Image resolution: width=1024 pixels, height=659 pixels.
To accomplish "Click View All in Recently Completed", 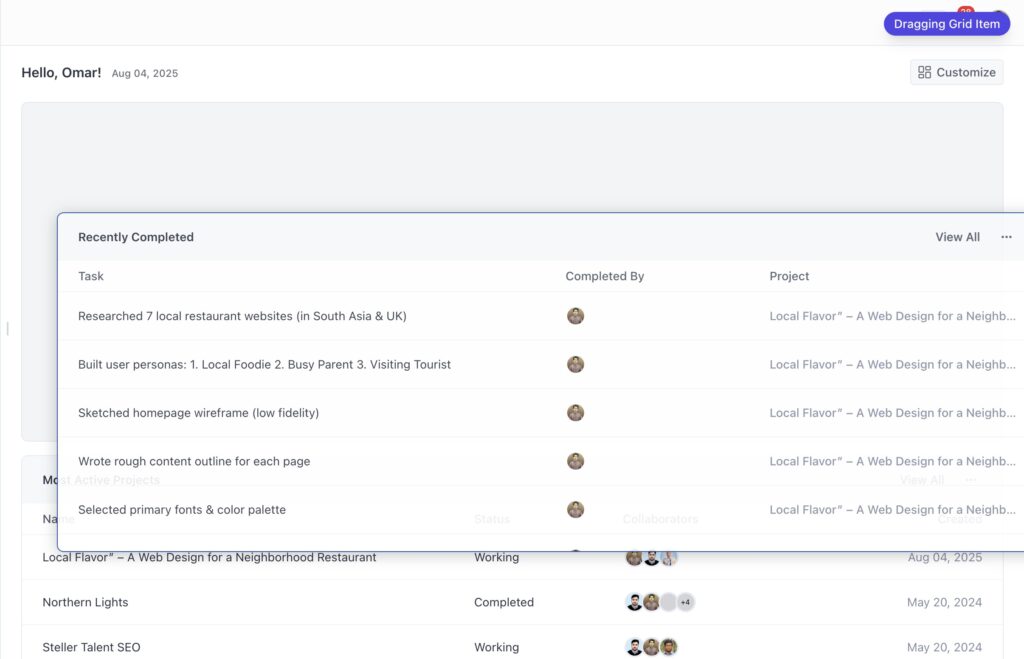I will point(957,237).
